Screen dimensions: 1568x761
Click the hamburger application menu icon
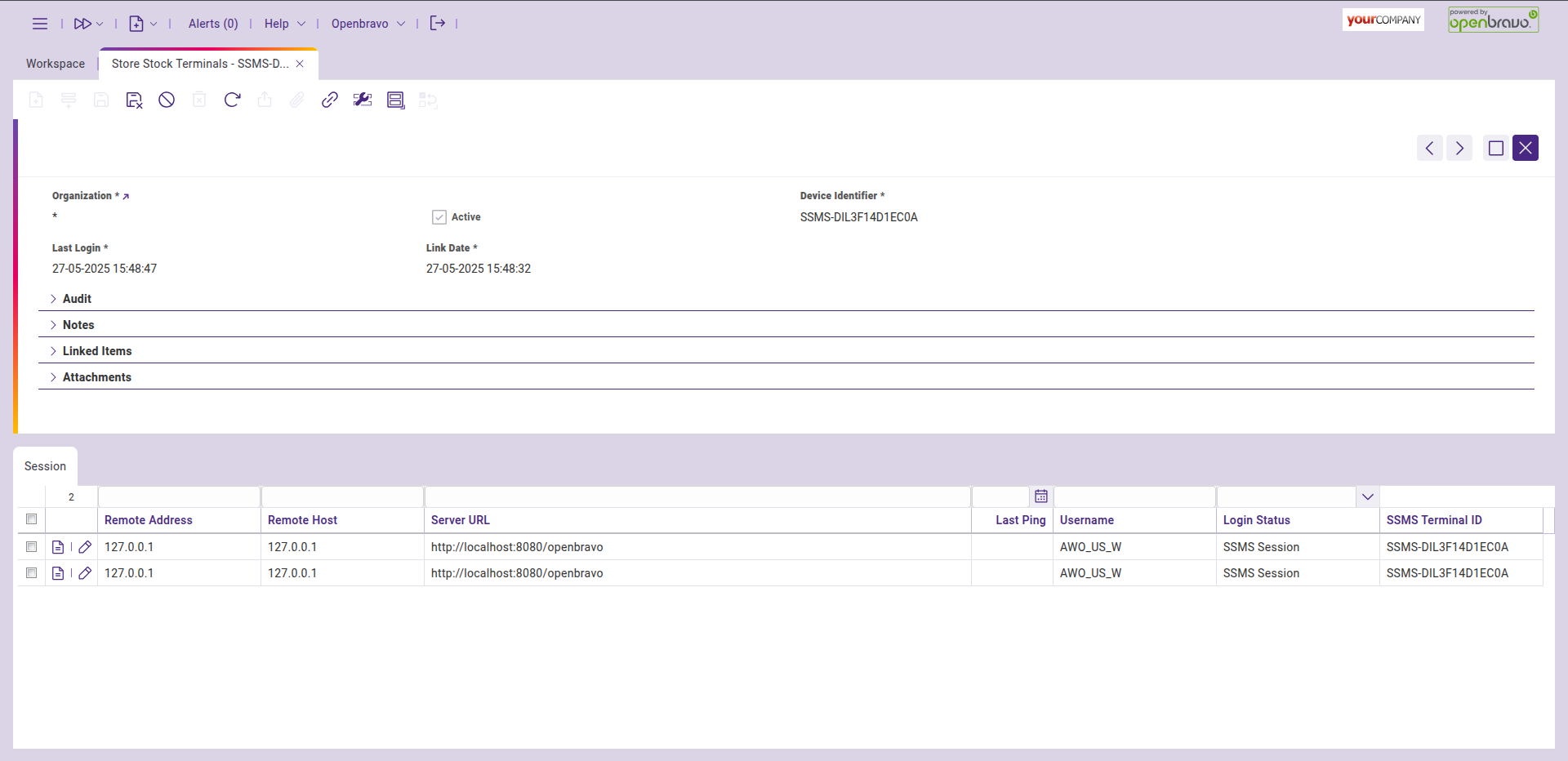tap(39, 24)
